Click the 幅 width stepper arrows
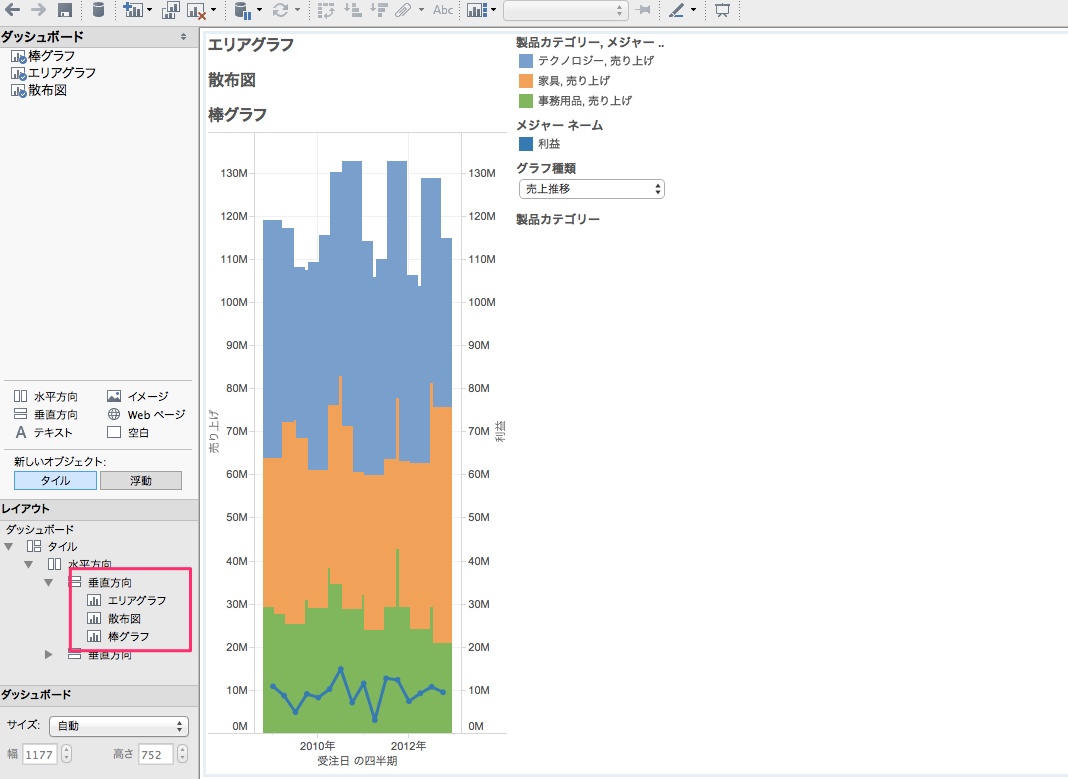1068x779 pixels. 66,754
